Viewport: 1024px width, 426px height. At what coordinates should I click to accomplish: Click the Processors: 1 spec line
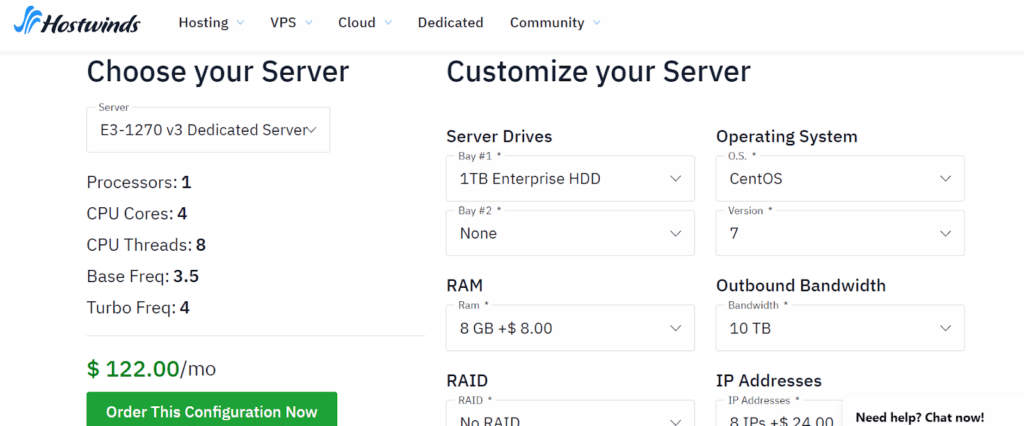tap(139, 182)
